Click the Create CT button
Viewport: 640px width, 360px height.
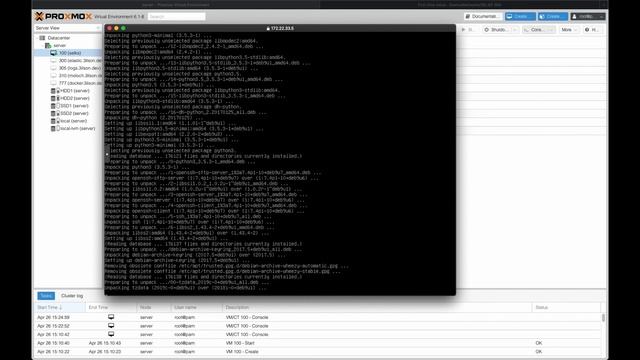pyautogui.click(x=553, y=16)
